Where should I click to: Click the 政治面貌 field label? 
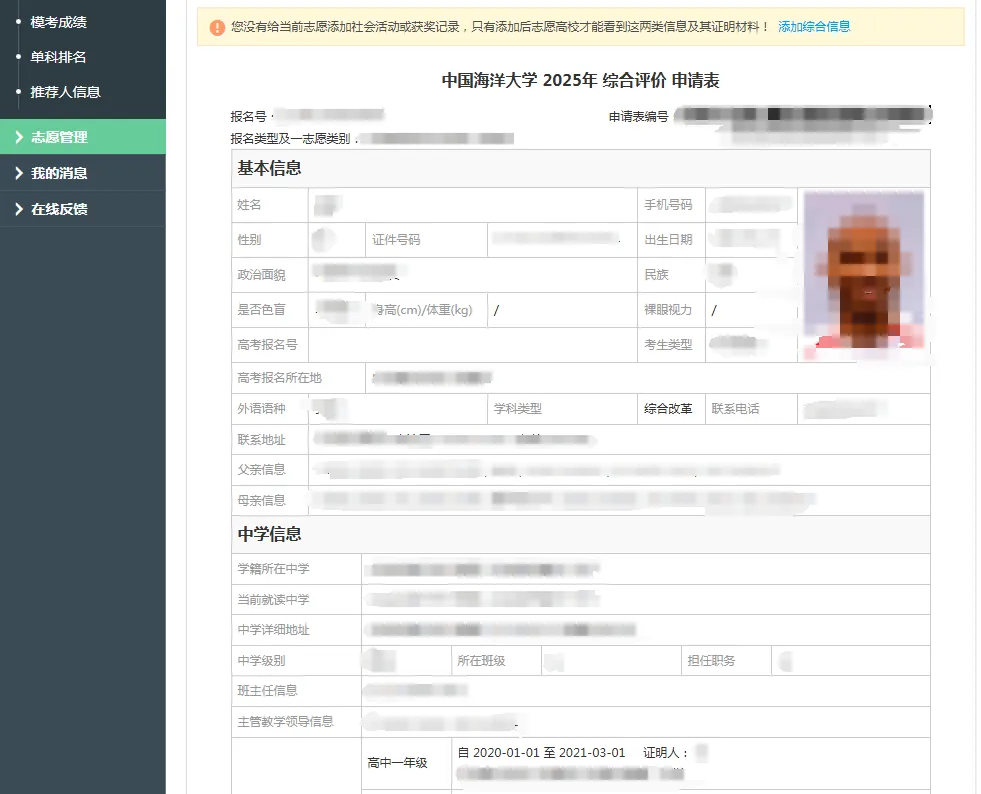click(x=262, y=275)
